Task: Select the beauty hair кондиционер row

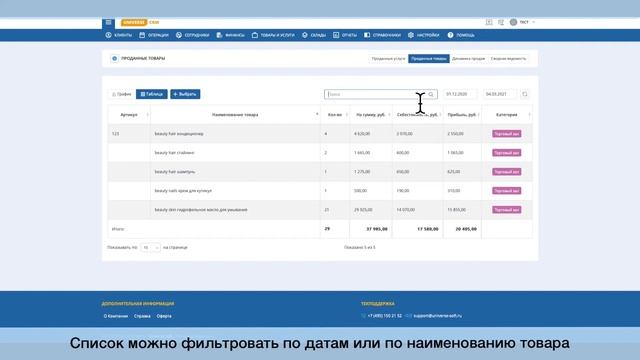Action: click(x=320, y=133)
